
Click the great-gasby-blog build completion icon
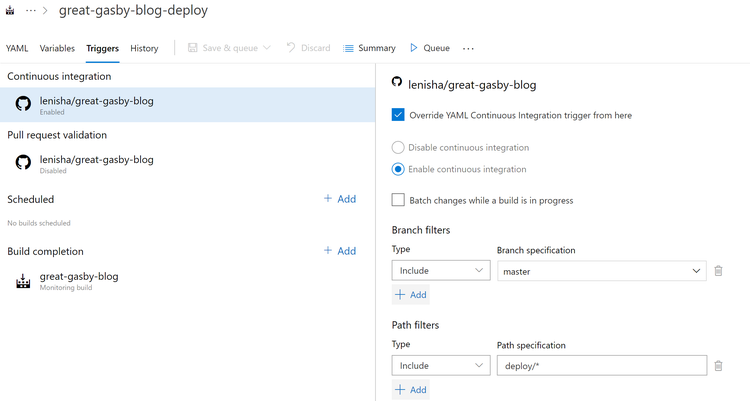click(x=23, y=281)
